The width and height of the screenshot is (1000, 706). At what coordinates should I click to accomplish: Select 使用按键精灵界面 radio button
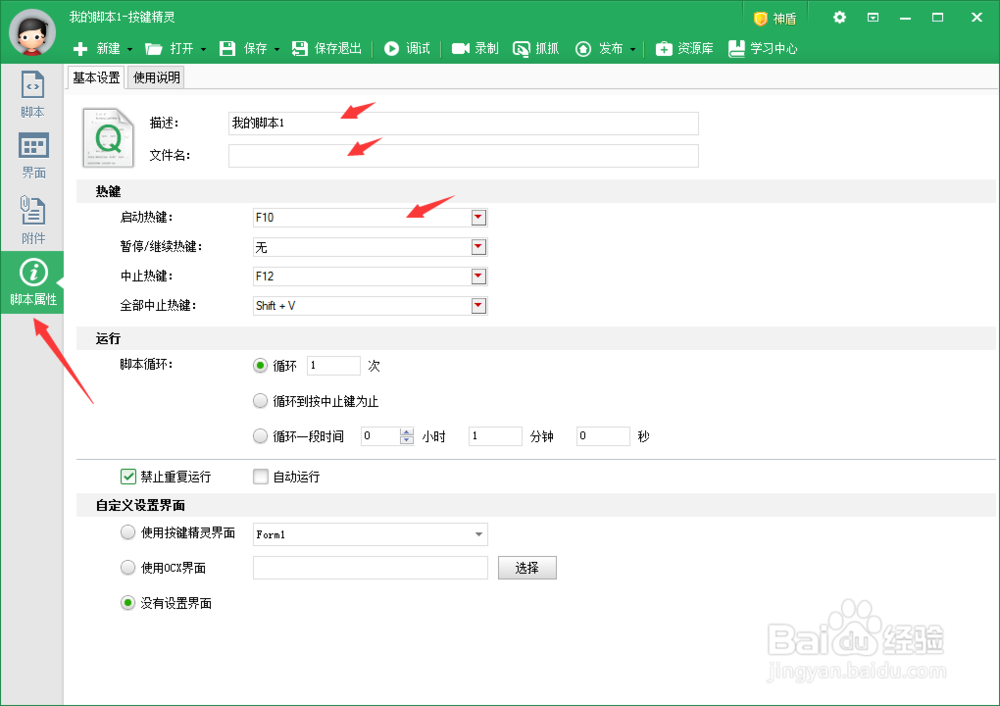tap(128, 533)
